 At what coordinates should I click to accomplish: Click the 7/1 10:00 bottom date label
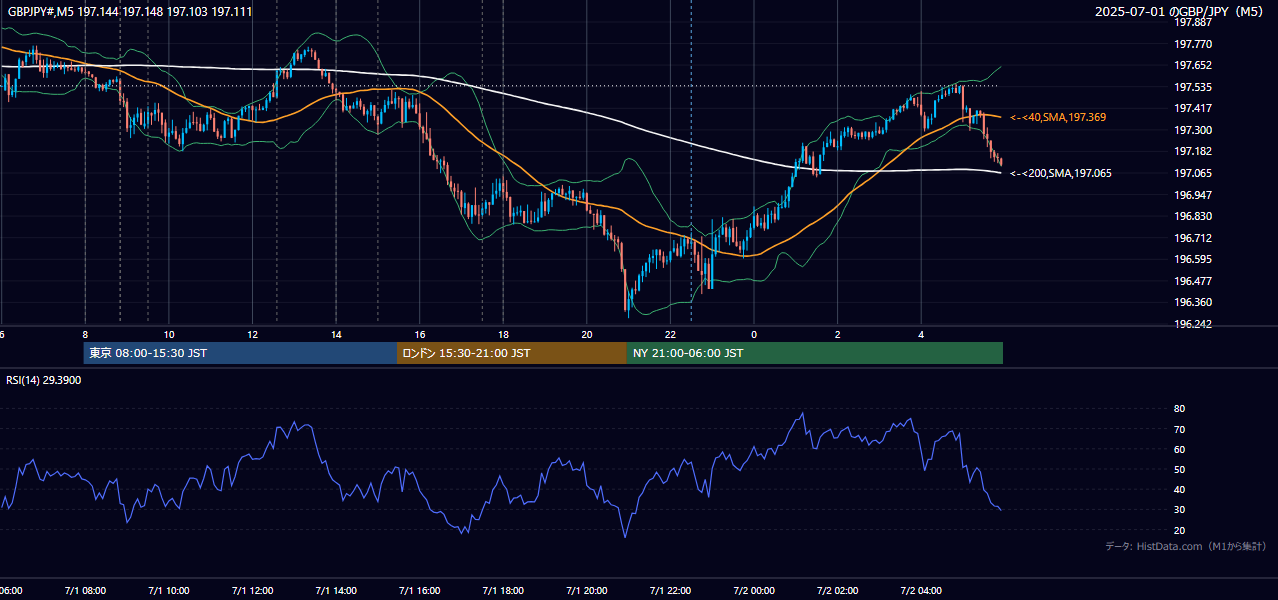pos(169,591)
